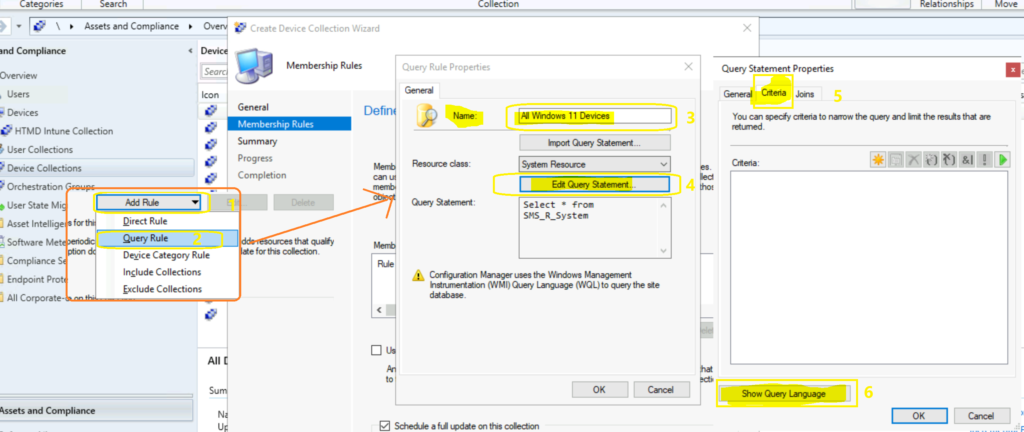Switch to the Joins tab
1024x432 pixels.
click(805, 94)
